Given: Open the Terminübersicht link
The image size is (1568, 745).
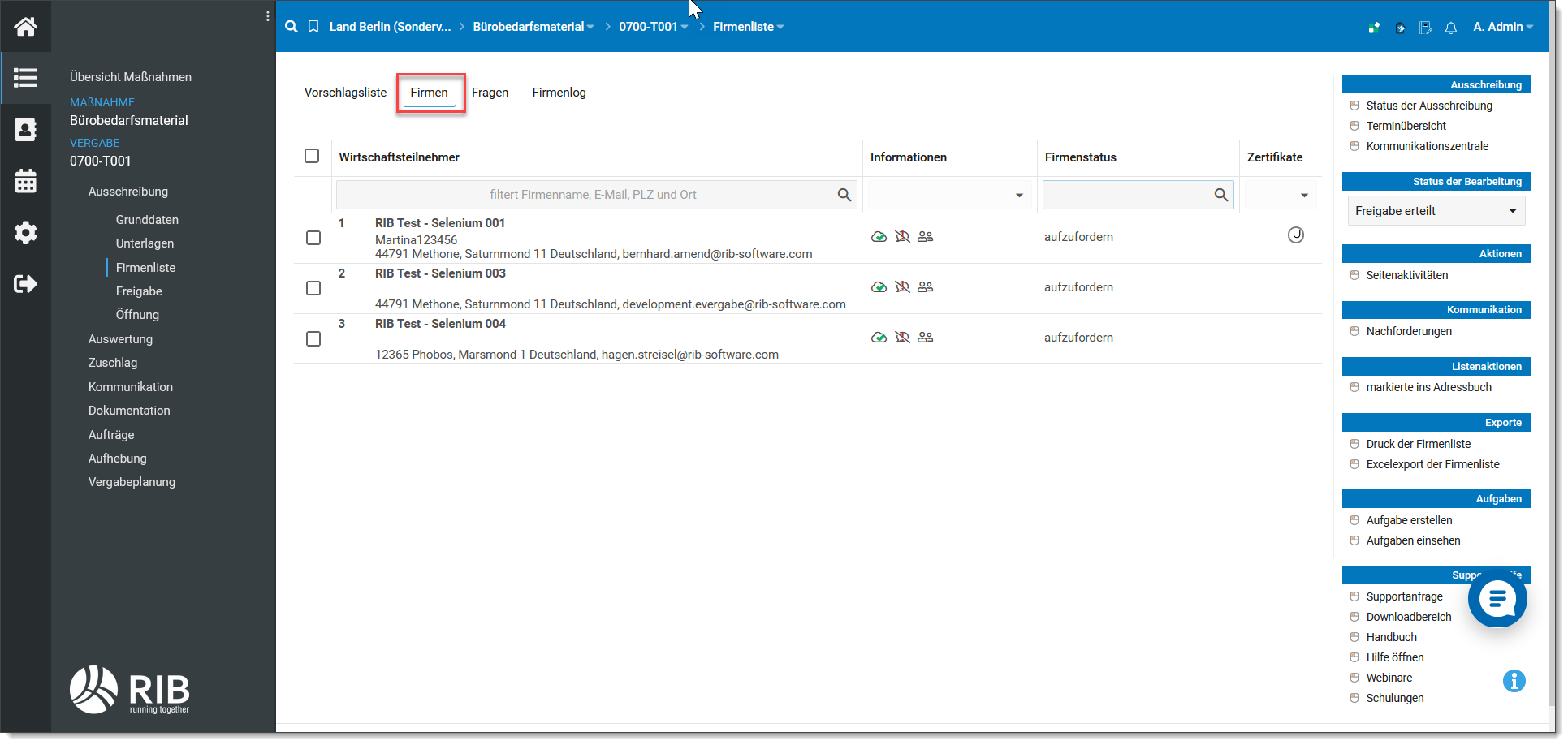Looking at the screenshot, I should [1406, 126].
